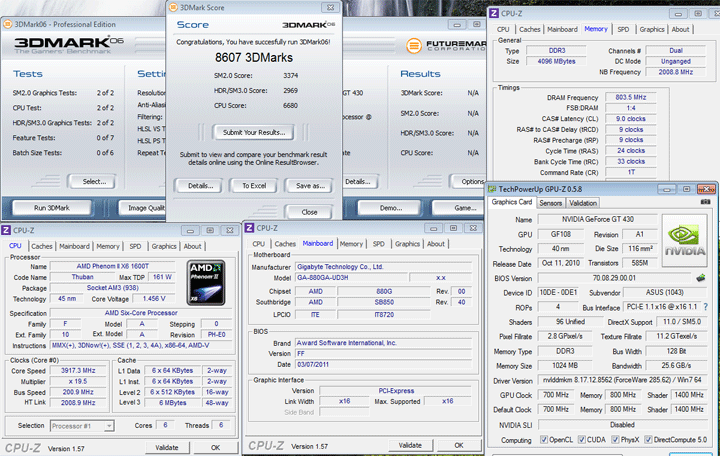Click the To Excel button
This screenshot has width=720, height=456.
point(254,186)
